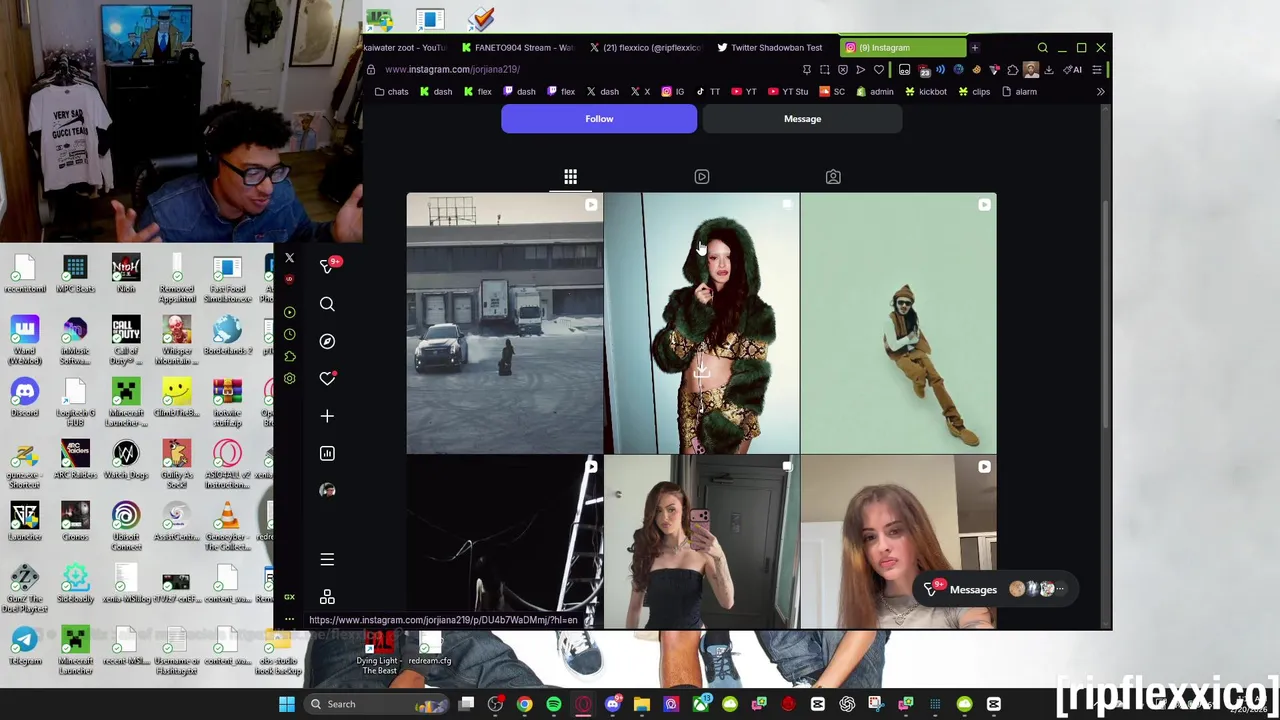Open Instagram Explore compass icon
This screenshot has height=720, width=1280.
point(327,341)
